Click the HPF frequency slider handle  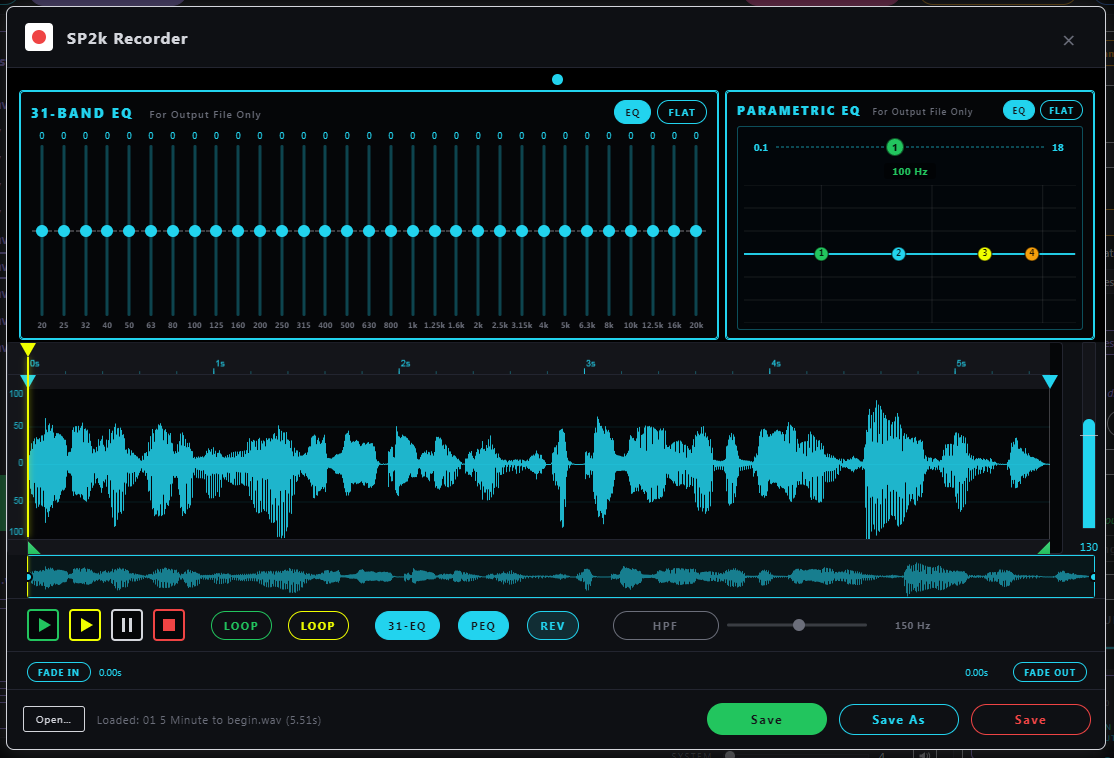click(x=799, y=625)
